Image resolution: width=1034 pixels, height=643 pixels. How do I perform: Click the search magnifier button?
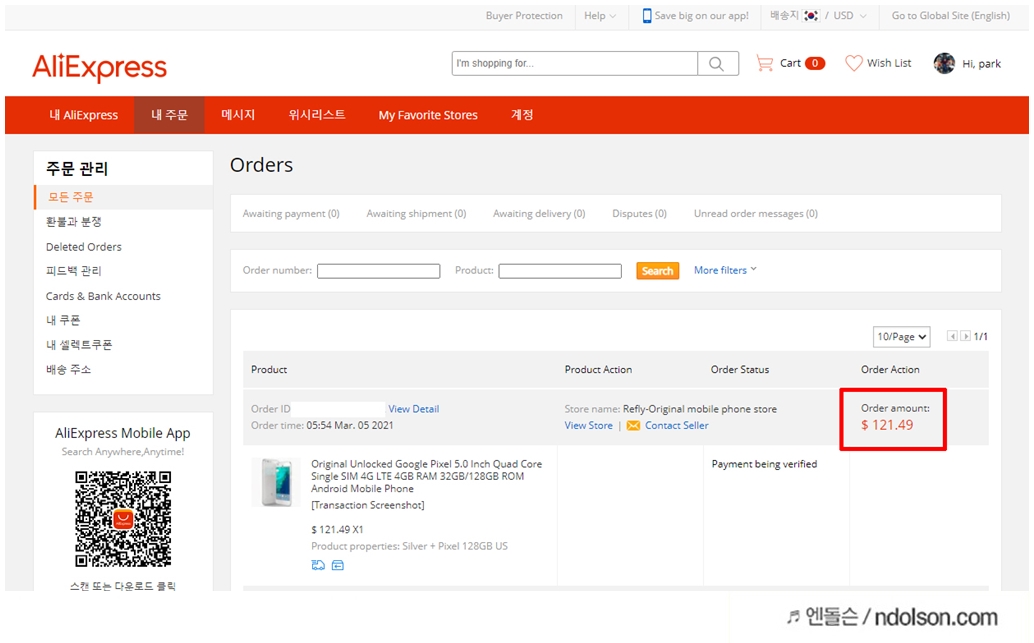(717, 63)
